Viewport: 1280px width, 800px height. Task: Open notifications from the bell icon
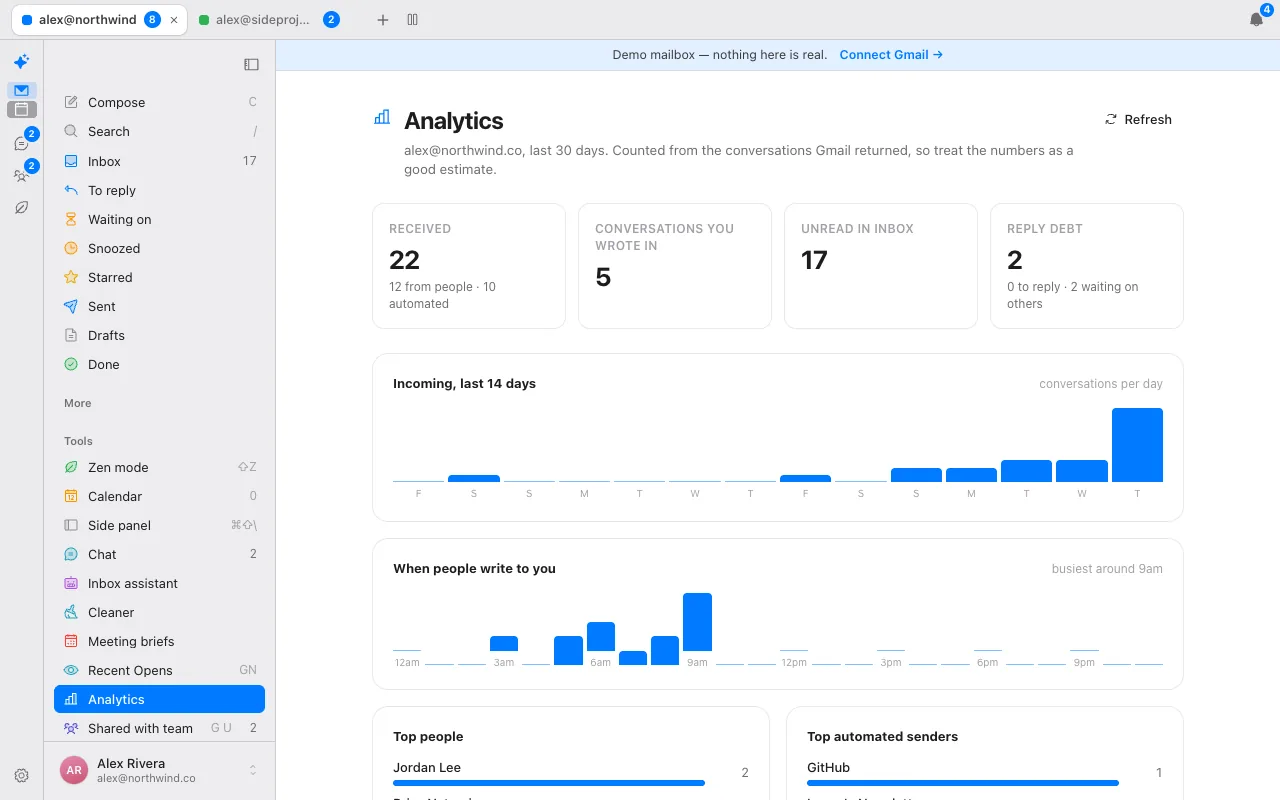click(x=1256, y=20)
